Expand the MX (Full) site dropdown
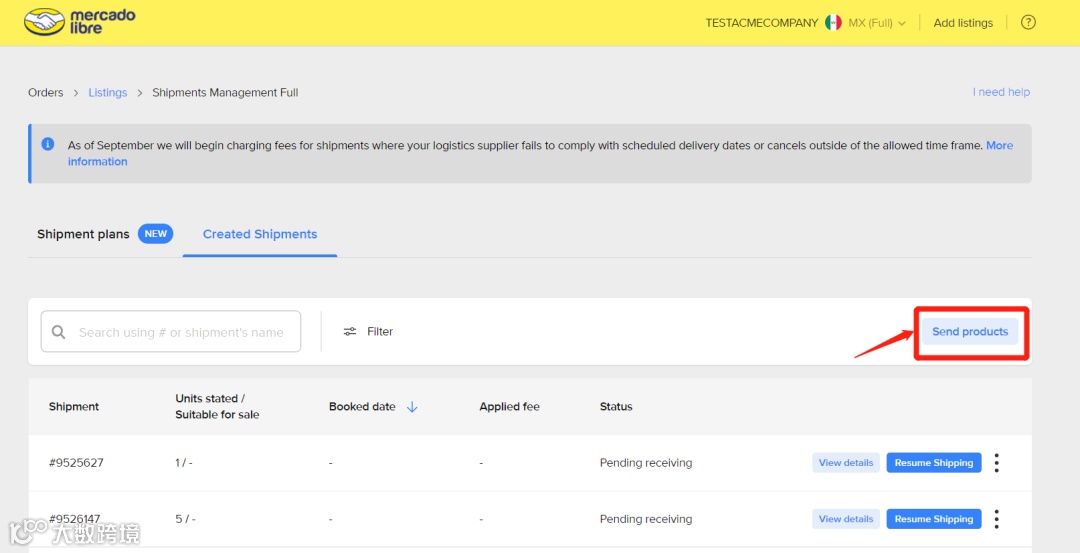The image size is (1080, 553). (x=876, y=23)
